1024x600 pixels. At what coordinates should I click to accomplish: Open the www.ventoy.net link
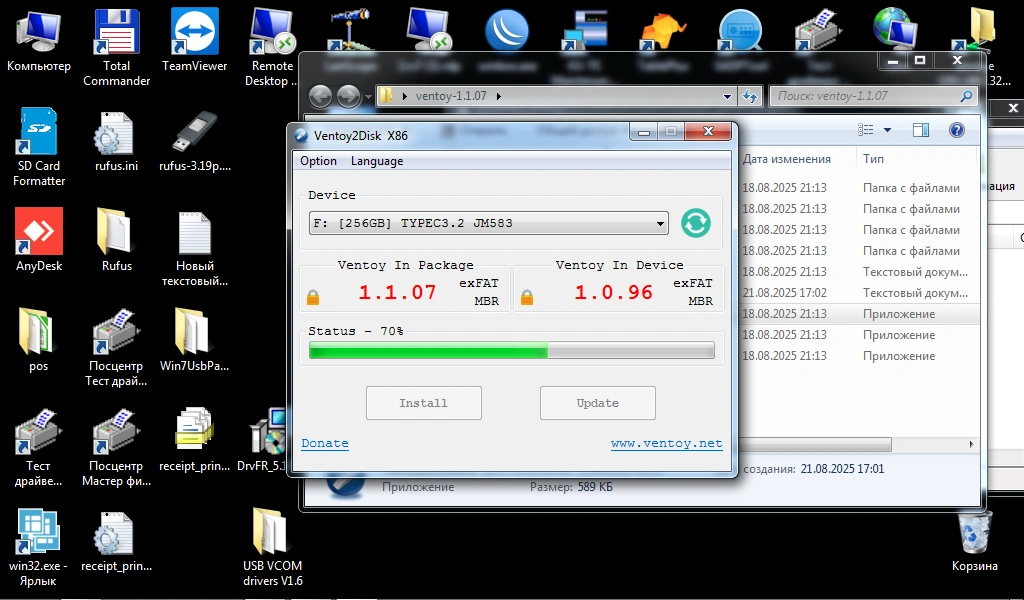tap(667, 443)
